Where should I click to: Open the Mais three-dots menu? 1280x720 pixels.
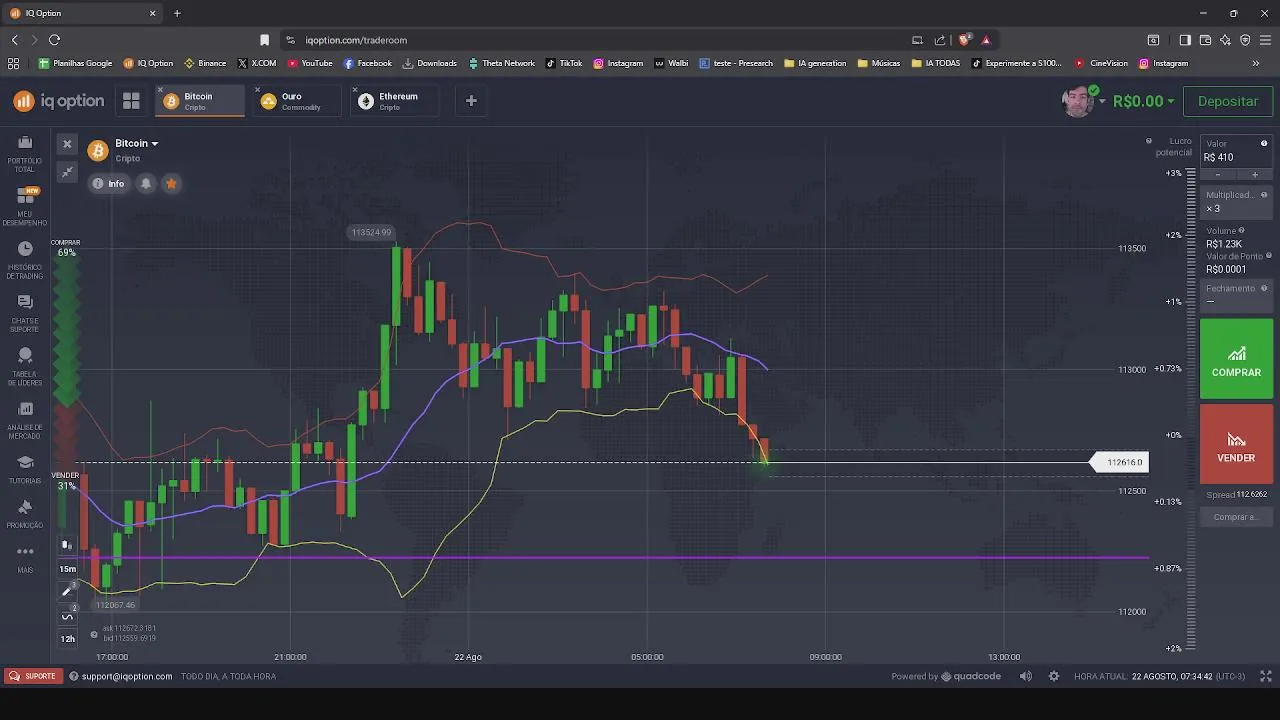[25, 558]
